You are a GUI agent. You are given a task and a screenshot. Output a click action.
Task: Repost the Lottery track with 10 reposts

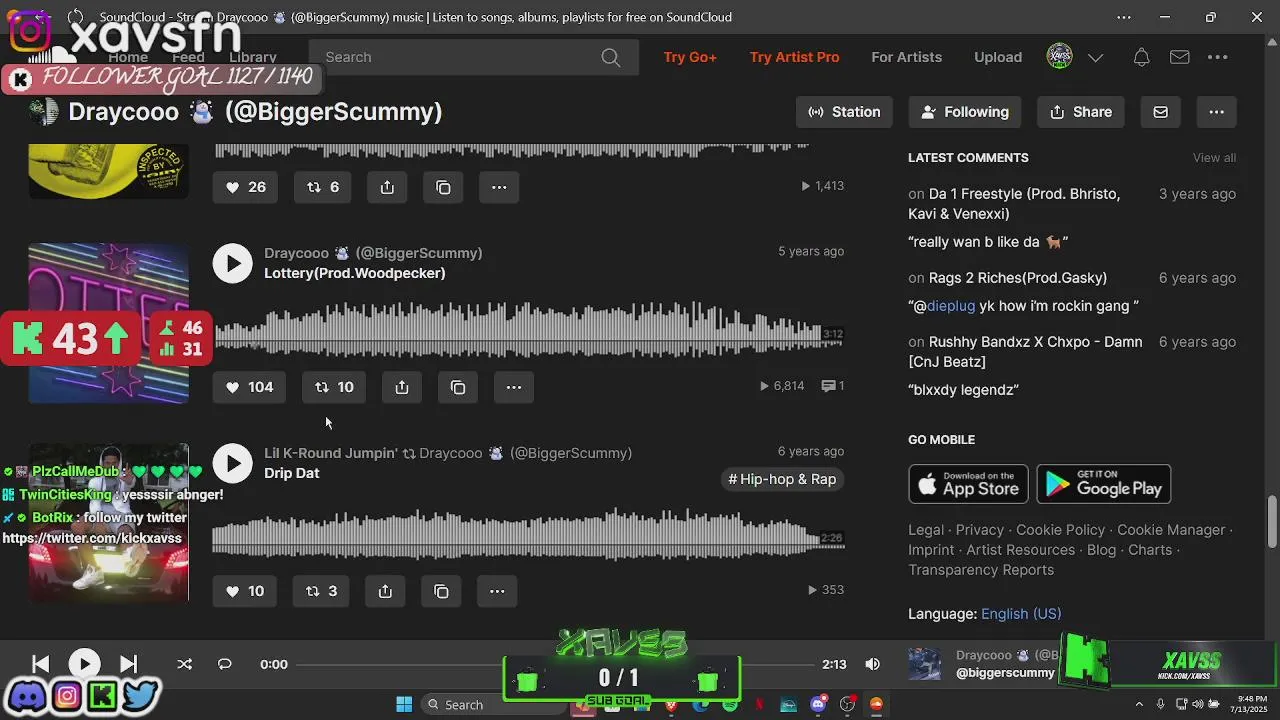[334, 387]
